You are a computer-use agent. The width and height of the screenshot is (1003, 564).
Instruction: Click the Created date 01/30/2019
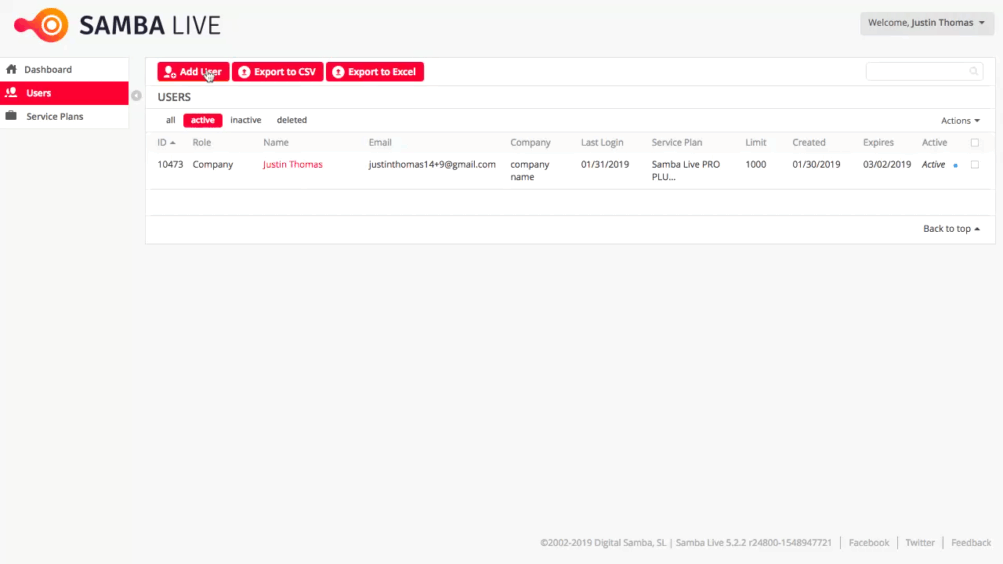(816, 164)
